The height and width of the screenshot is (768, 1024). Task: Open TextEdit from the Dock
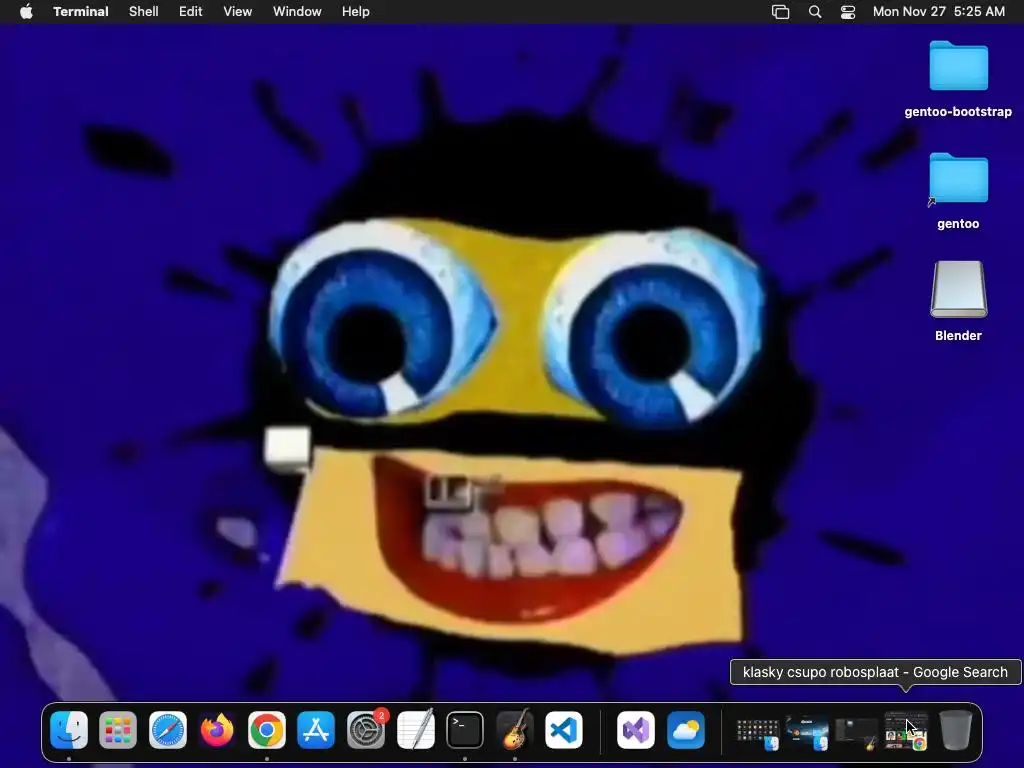point(415,729)
